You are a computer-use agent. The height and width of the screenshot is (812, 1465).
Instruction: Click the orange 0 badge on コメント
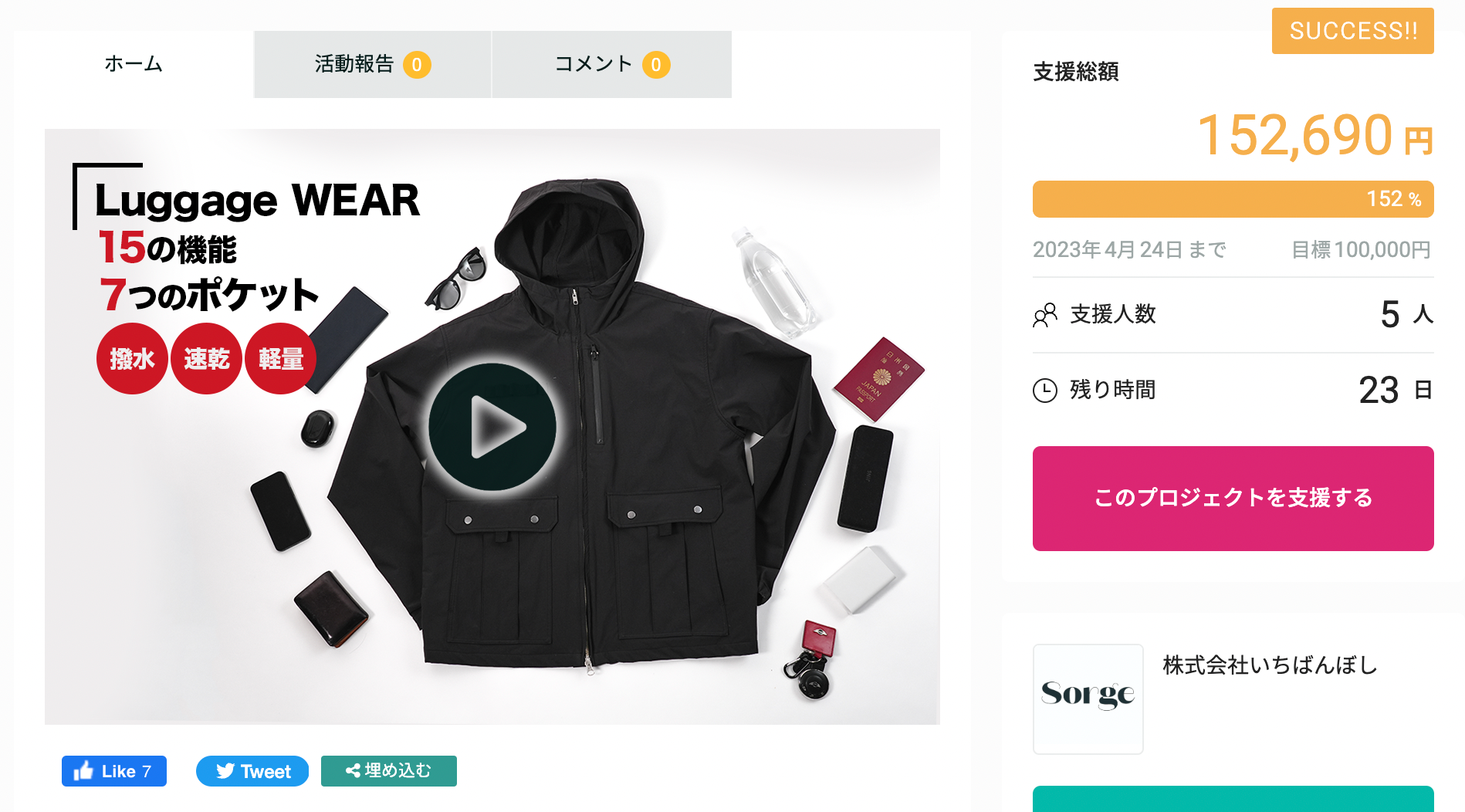click(x=656, y=65)
